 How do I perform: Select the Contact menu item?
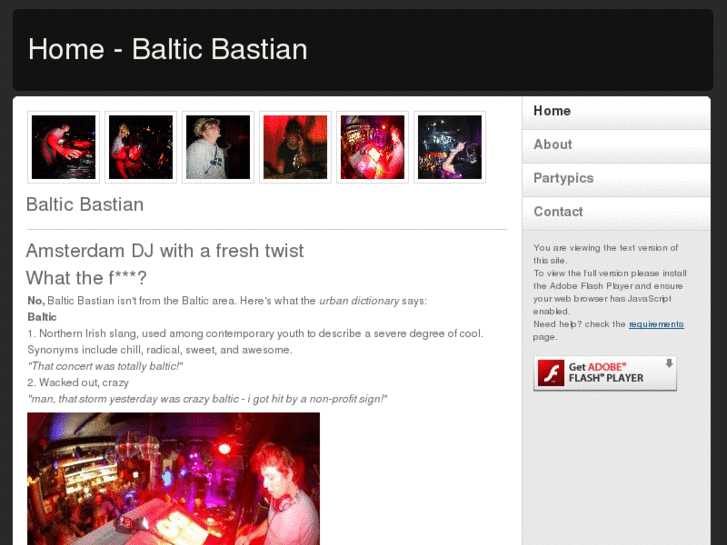(x=616, y=213)
